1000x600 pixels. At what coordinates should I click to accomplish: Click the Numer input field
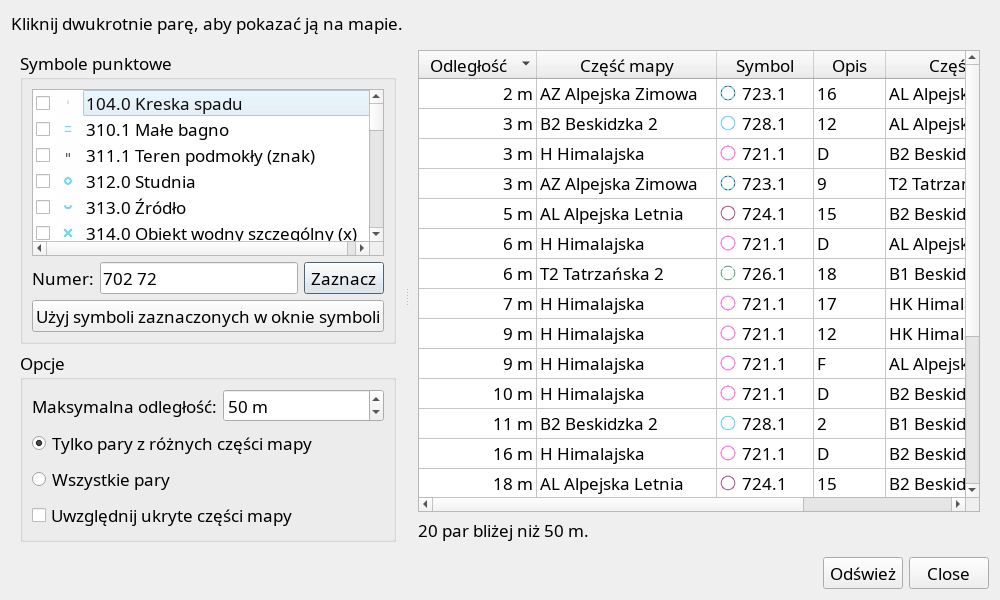coord(198,279)
